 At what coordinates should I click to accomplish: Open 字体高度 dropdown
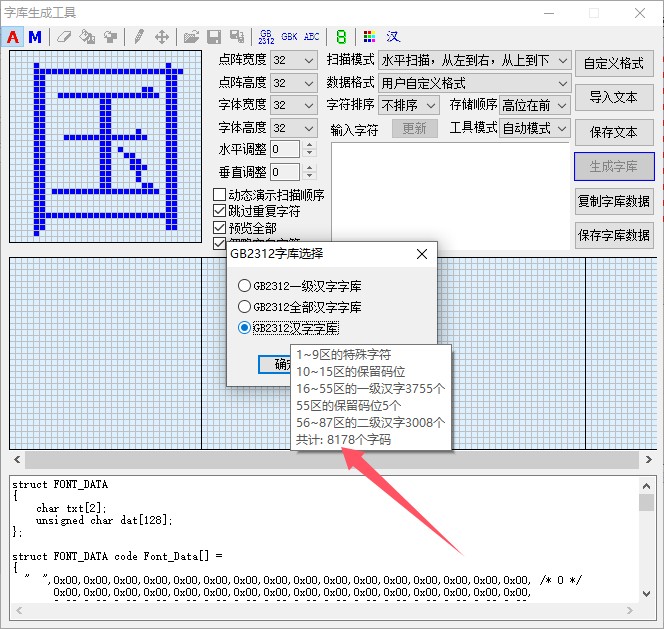coord(294,128)
